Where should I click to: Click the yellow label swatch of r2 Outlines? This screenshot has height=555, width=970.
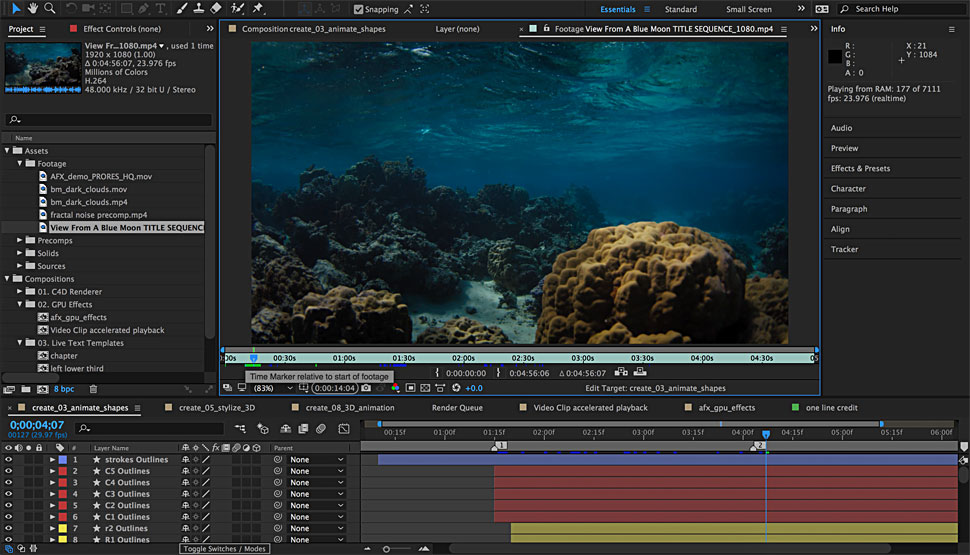62,528
